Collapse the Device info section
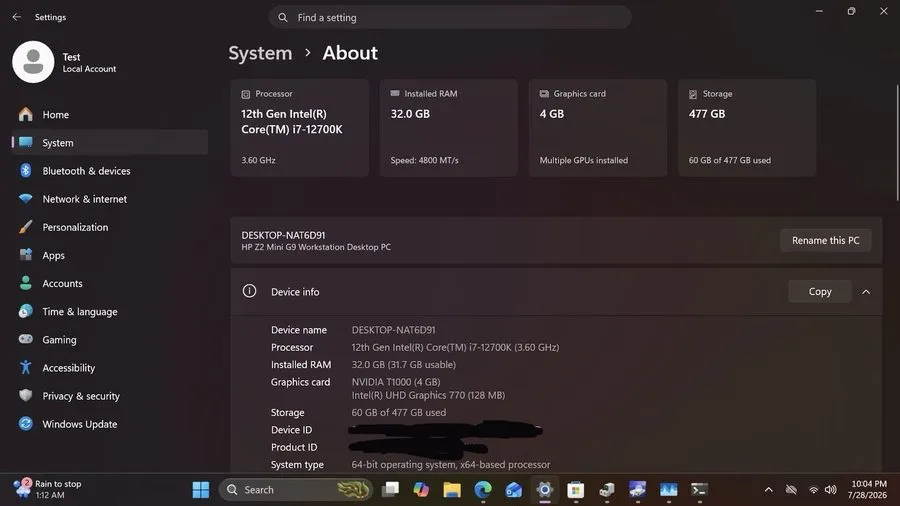The height and width of the screenshot is (506, 900). 866,292
